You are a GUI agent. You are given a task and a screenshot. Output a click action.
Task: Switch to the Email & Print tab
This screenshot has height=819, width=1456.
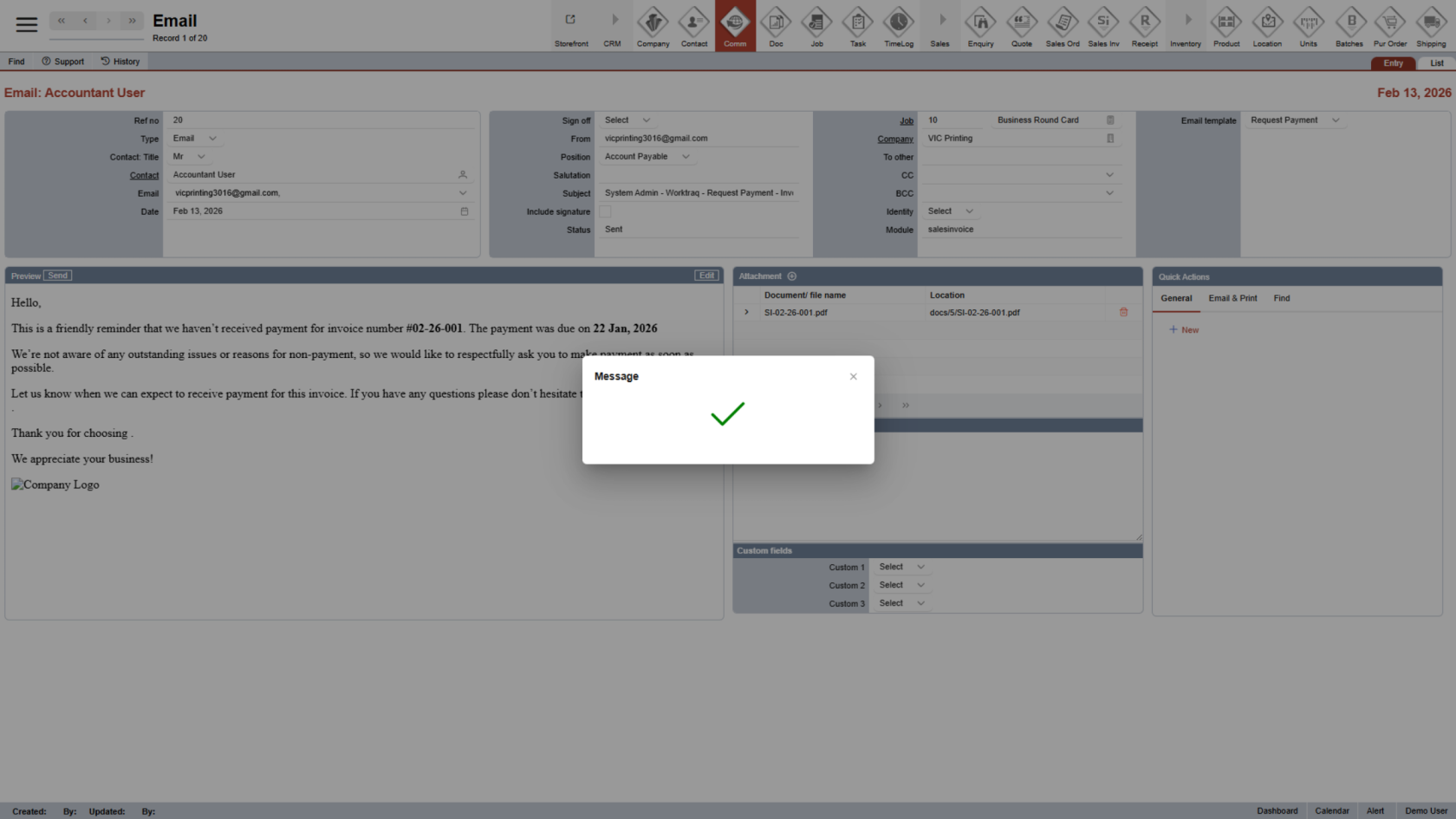(x=1232, y=298)
